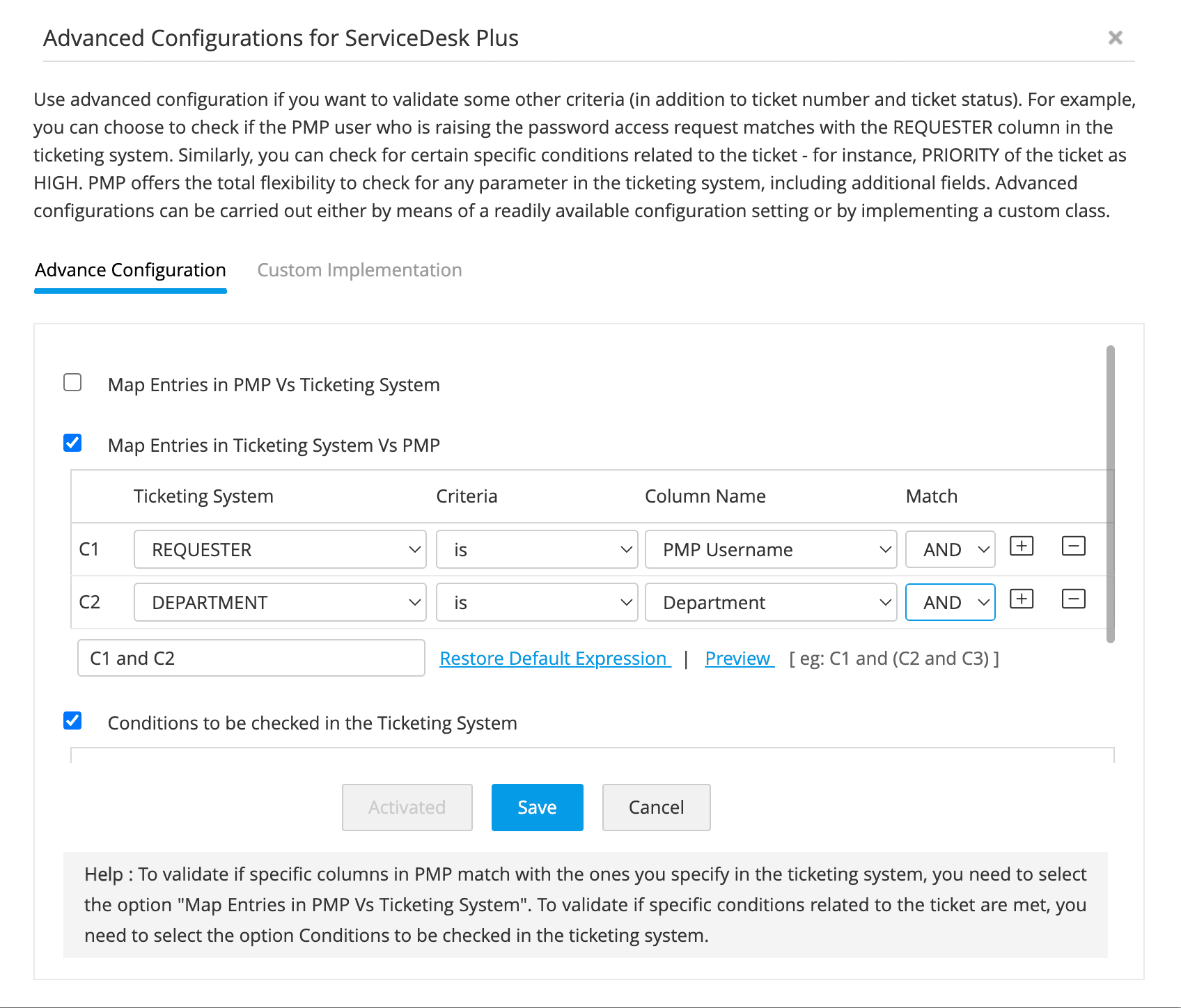Select the Advance Configuration tab

click(x=131, y=270)
